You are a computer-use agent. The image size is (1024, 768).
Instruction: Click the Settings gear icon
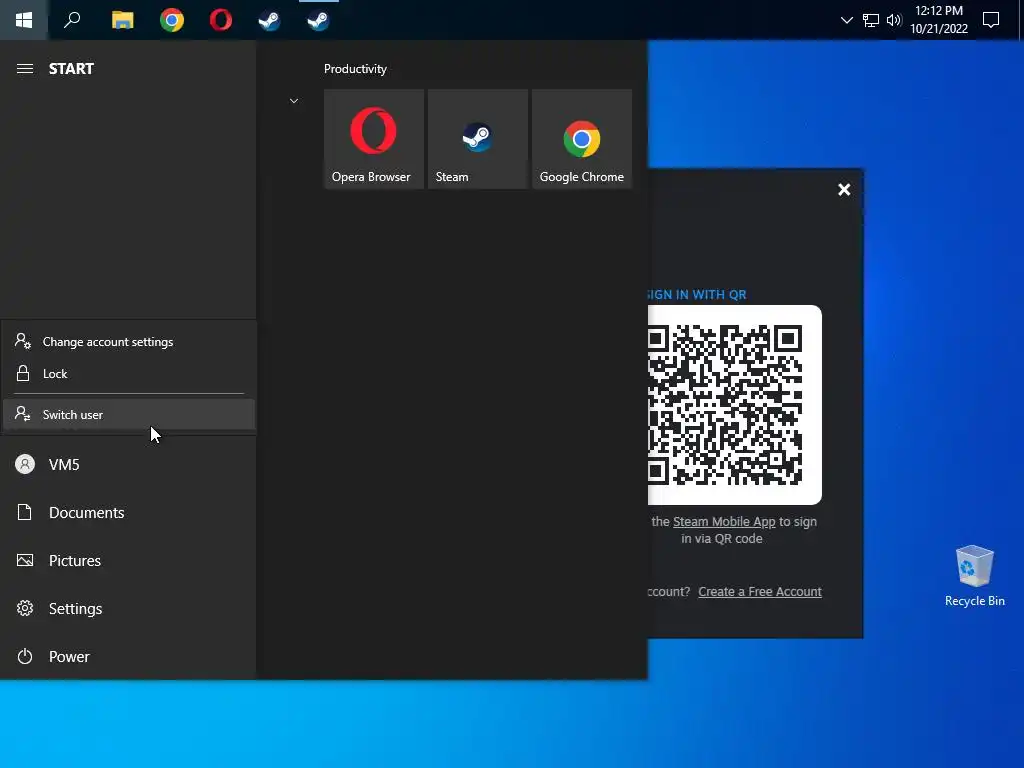(x=25, y=609)
